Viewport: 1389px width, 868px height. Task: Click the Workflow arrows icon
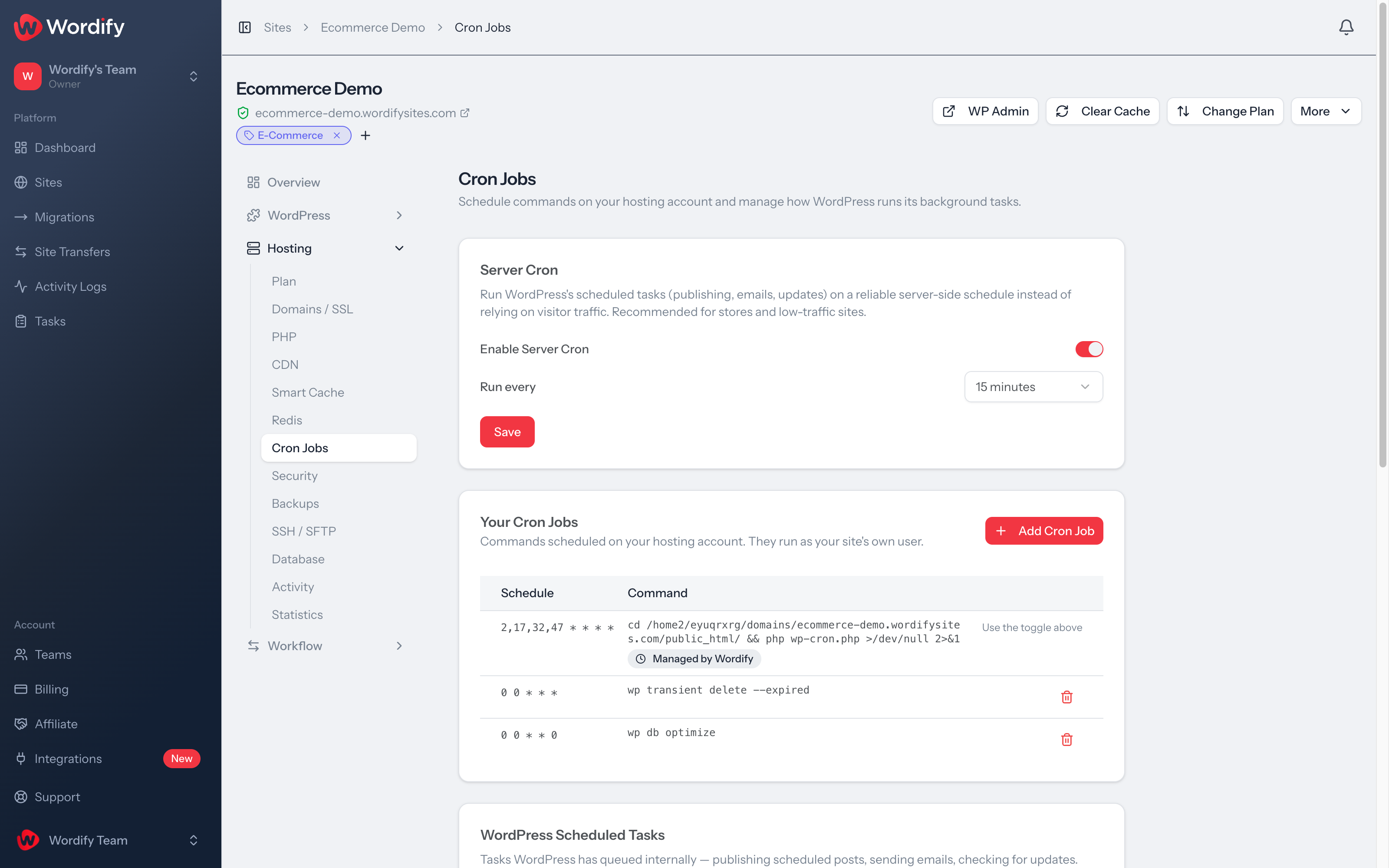tap(253, 646)
